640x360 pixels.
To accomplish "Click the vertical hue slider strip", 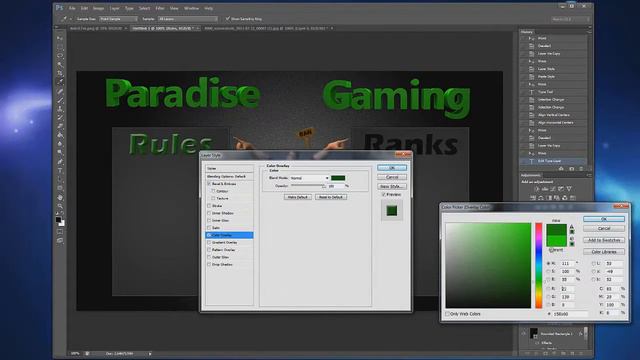I will [x=539, y=265].
